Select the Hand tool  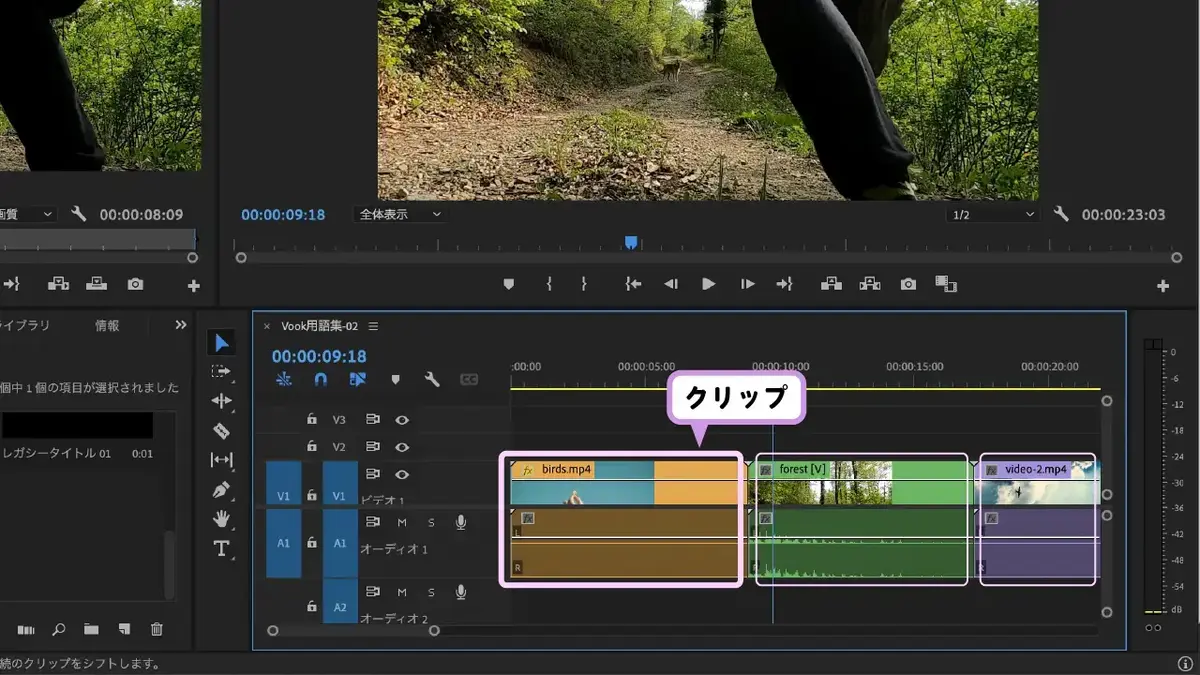[221, 519]
